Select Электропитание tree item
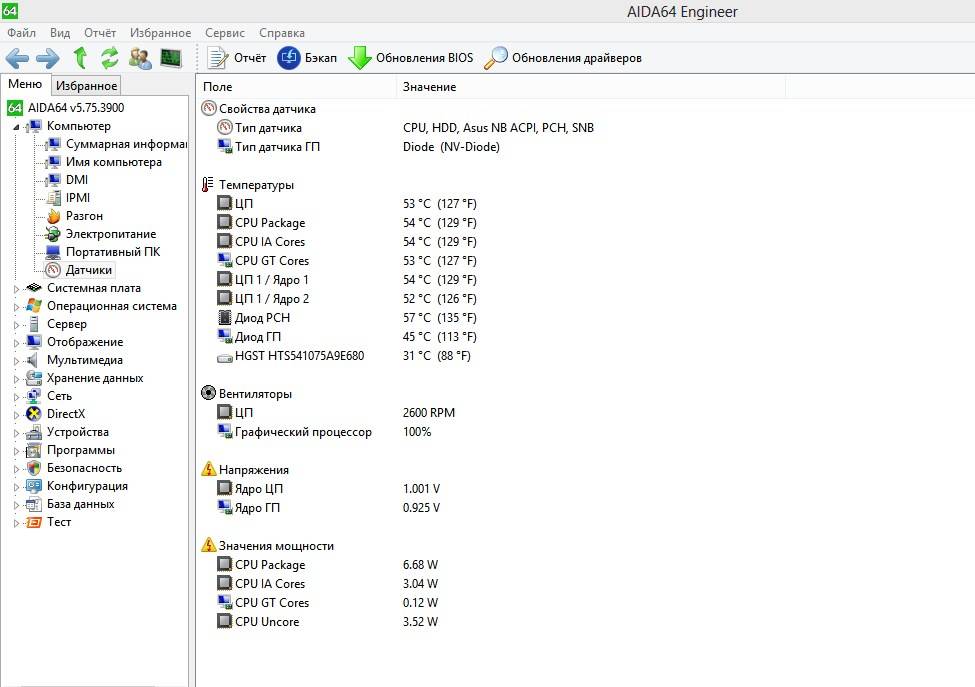Image resolution: width=975 pixels, height=687 pixels. [111, 234]
